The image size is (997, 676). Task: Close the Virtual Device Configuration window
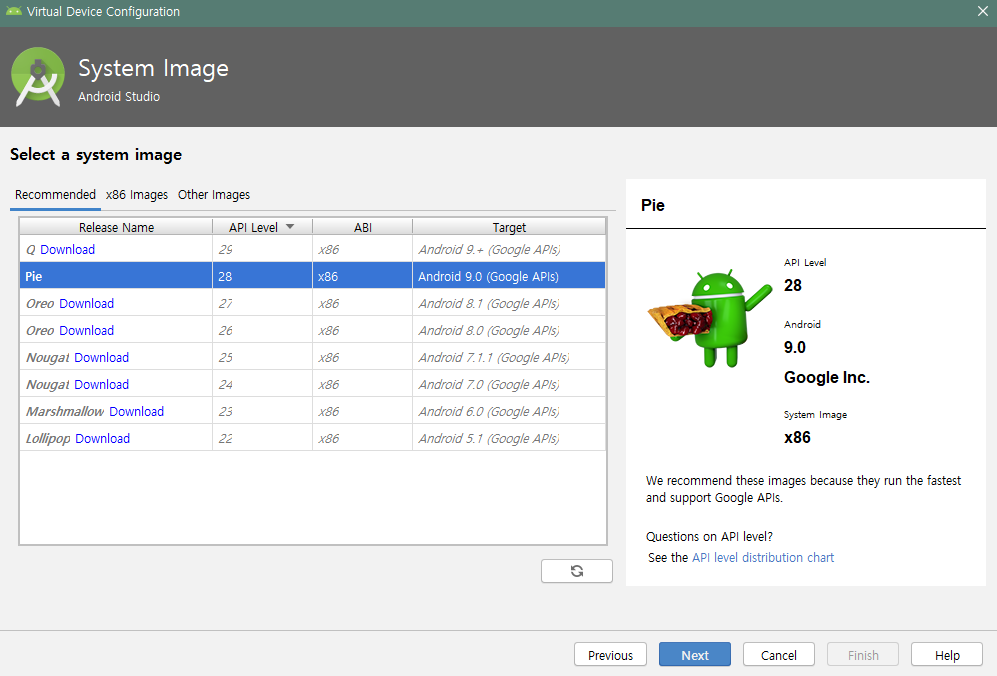click(982, 11)
